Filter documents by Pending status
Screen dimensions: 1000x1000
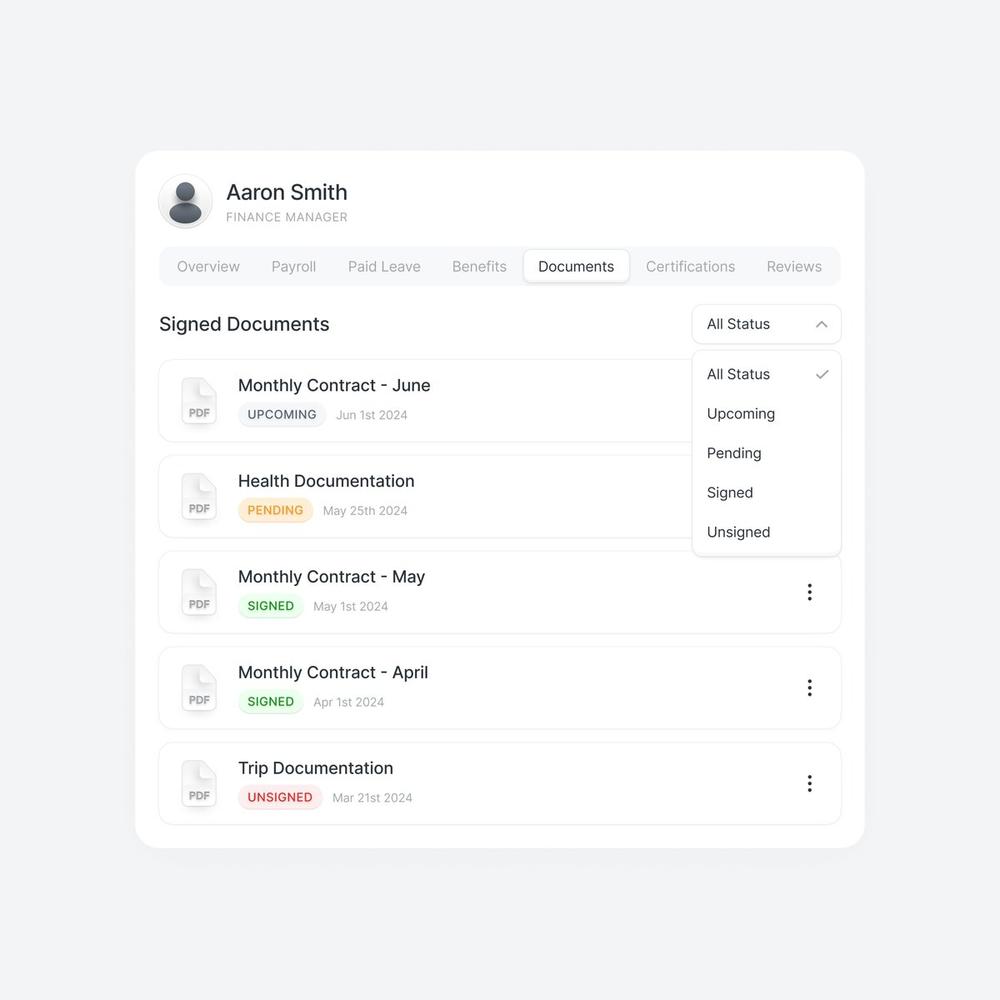(x=767, y=453)
